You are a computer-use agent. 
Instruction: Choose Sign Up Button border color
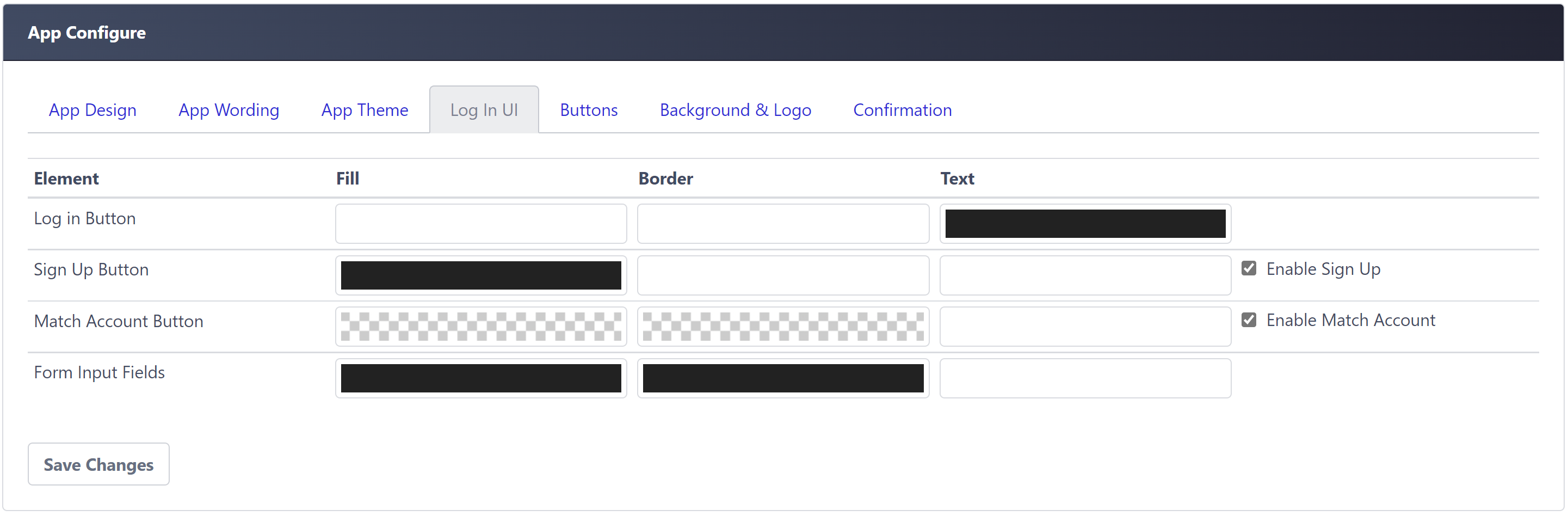pos(783,276)
